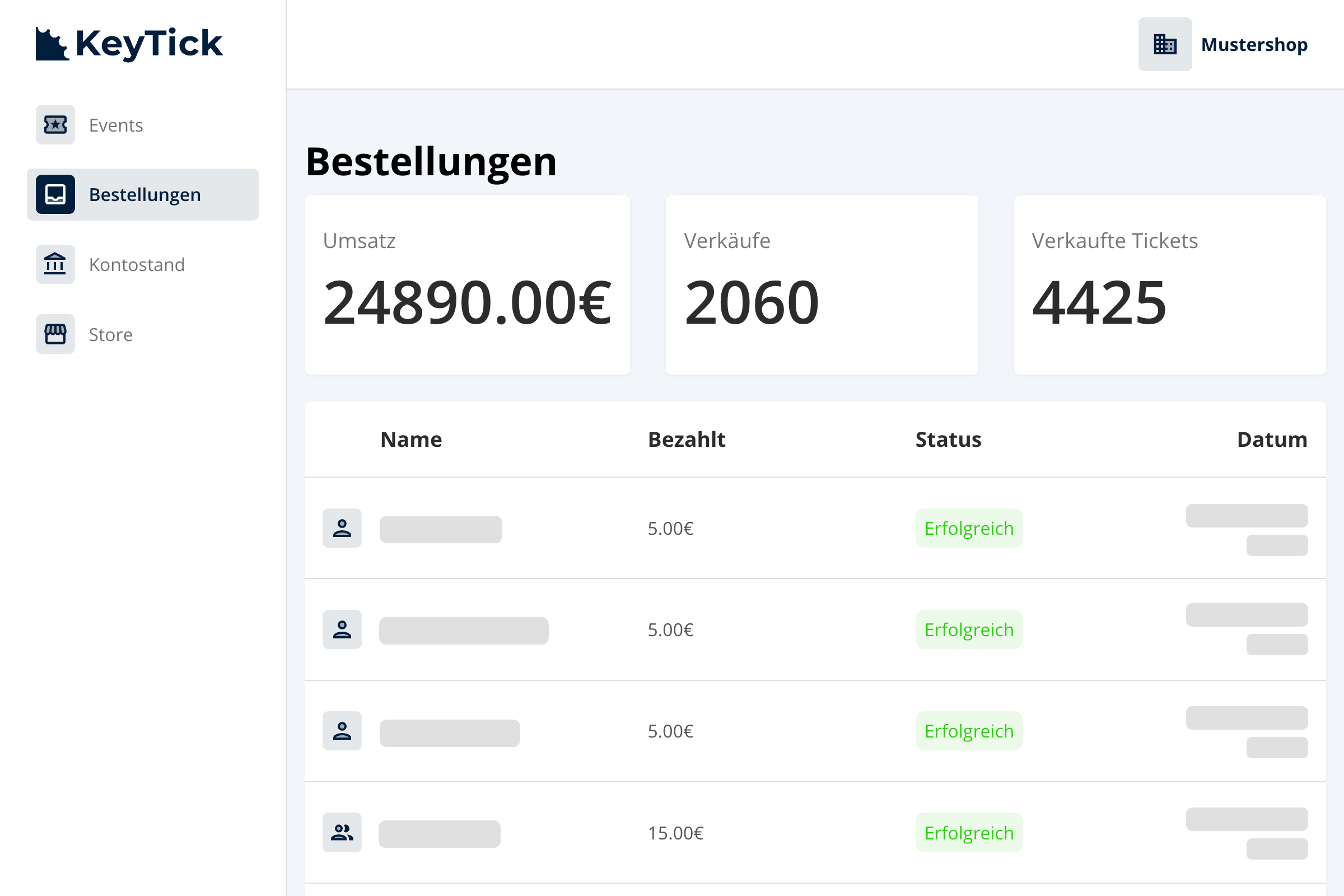Click the Verkaufte Tickets card
Viewport: 1344px width, 896px height.
click(x=1169, y=284)
